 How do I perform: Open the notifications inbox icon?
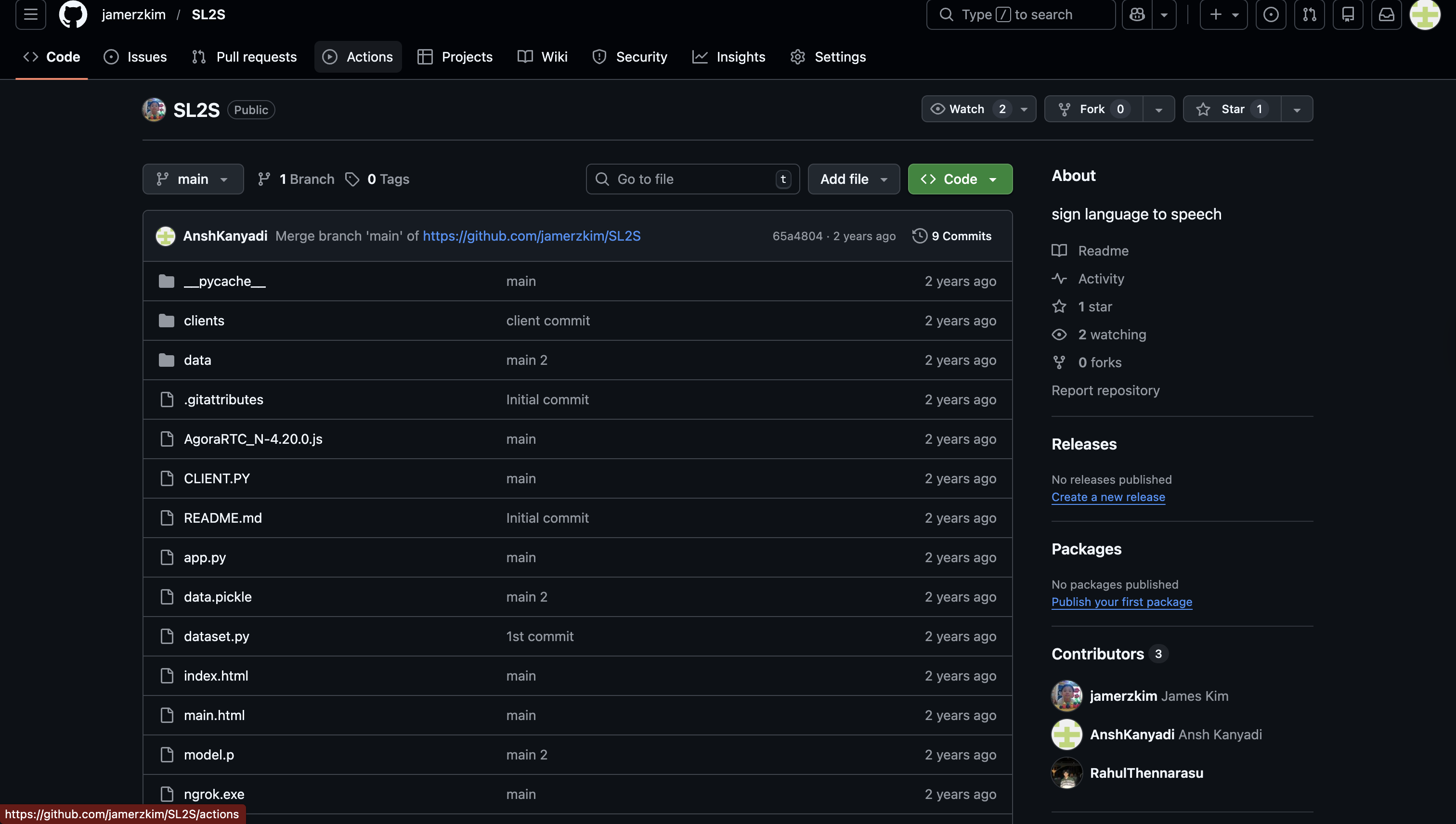1386,14
